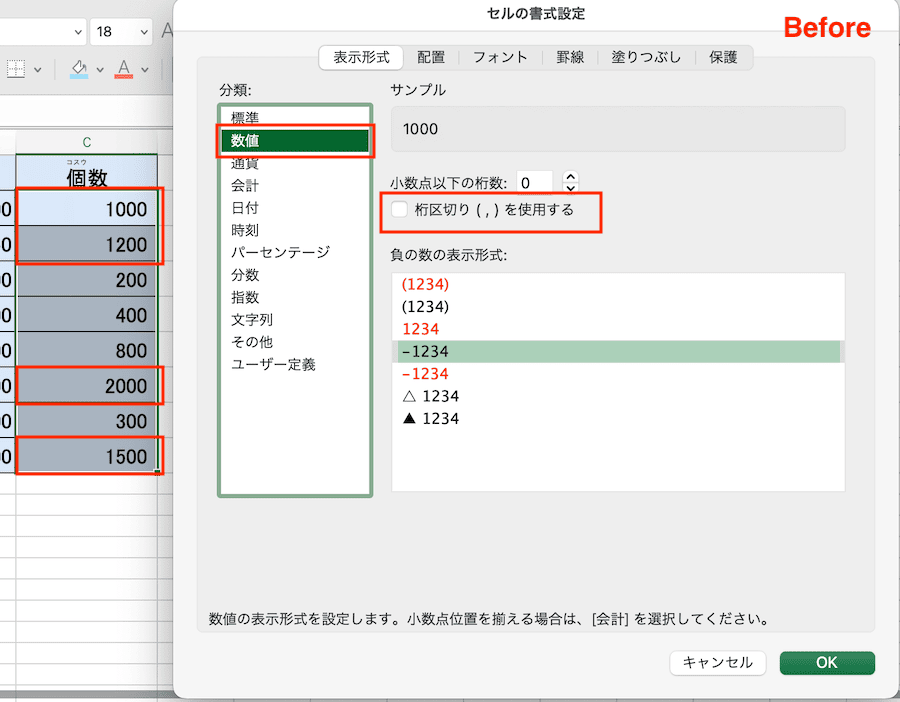Open the フォント tab
The width and height of the screenshot is (900, 702).
click(x=500, y=57)
